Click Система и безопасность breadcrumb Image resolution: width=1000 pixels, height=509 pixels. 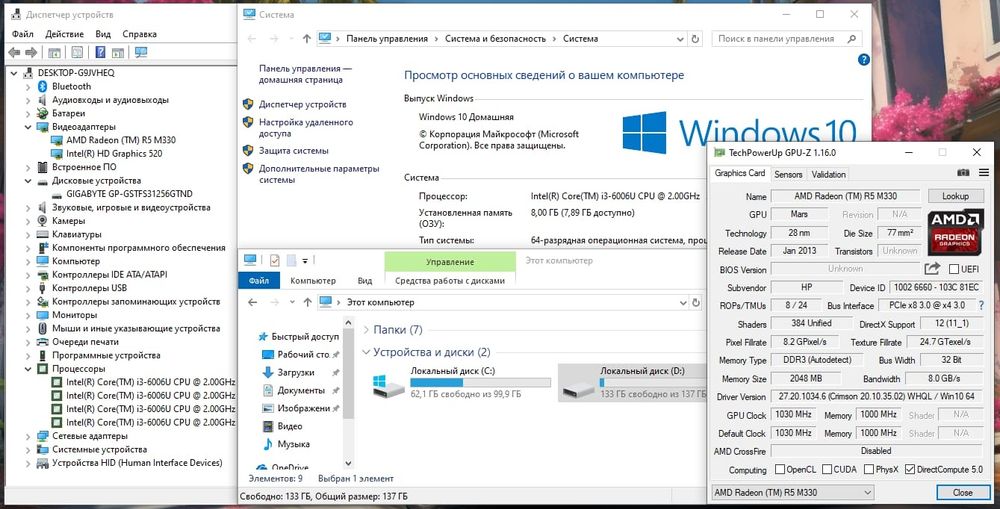496,39
